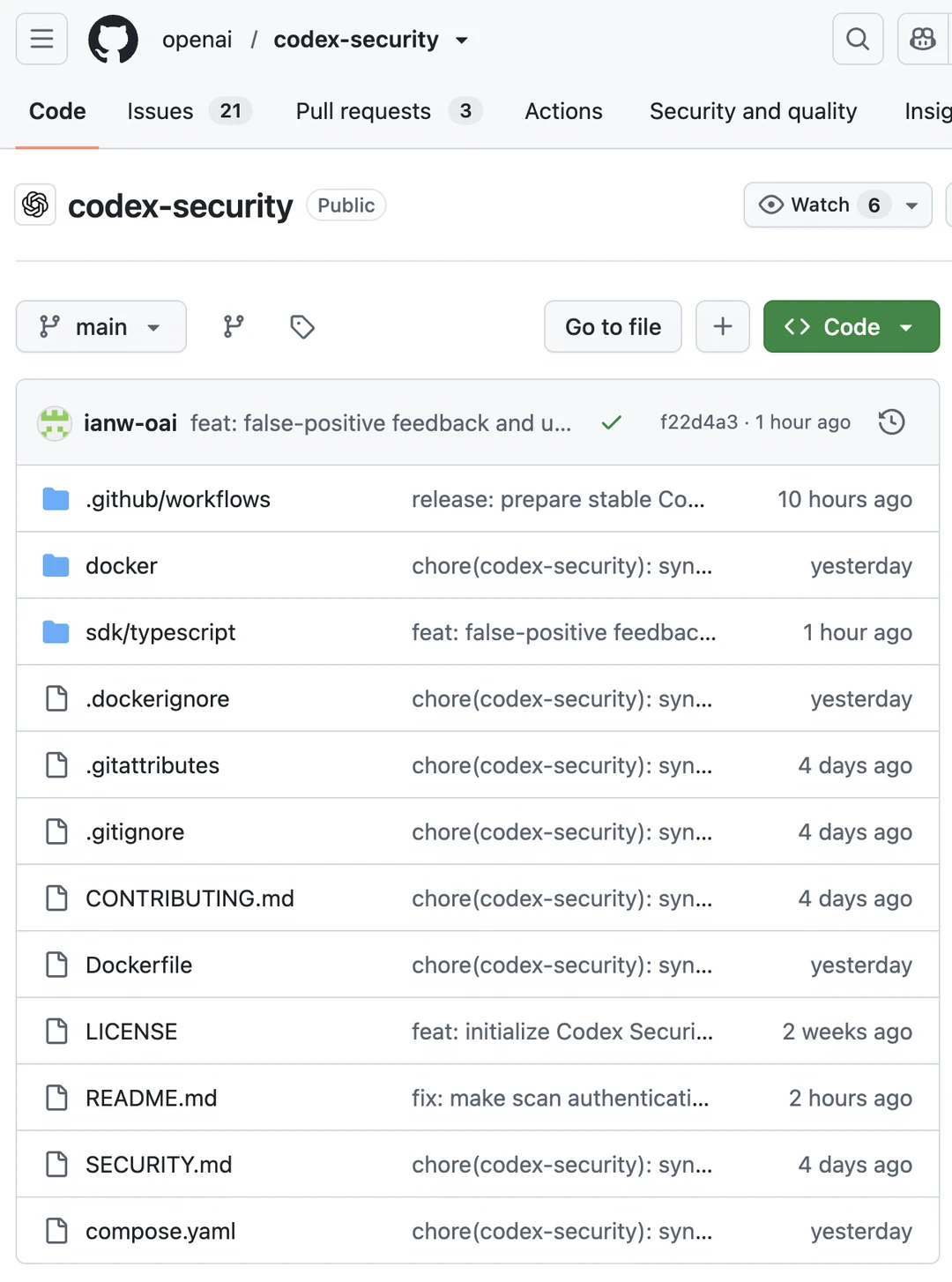Click the file icon for compose.yaml
The height and width of the screenshot is (1282, 952).
56,1231
